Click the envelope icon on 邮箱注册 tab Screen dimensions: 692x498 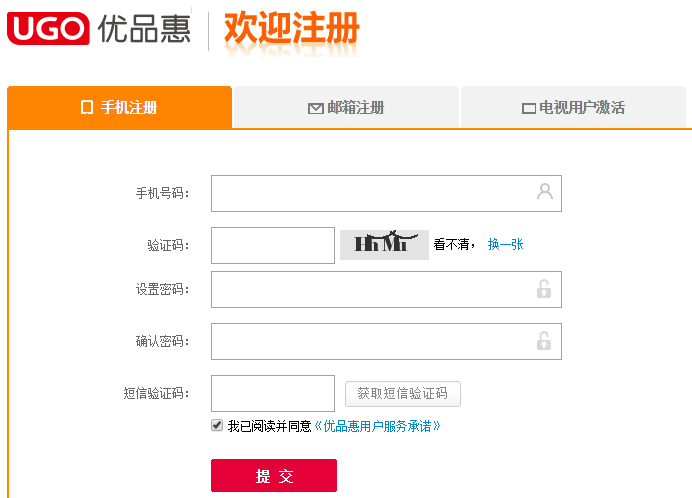[315, 109]
